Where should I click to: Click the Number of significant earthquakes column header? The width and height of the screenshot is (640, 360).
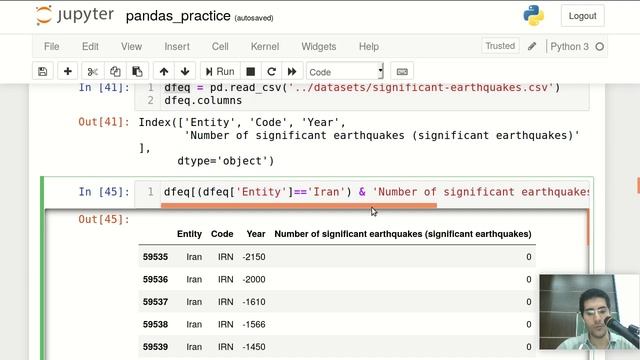[403, 234]
